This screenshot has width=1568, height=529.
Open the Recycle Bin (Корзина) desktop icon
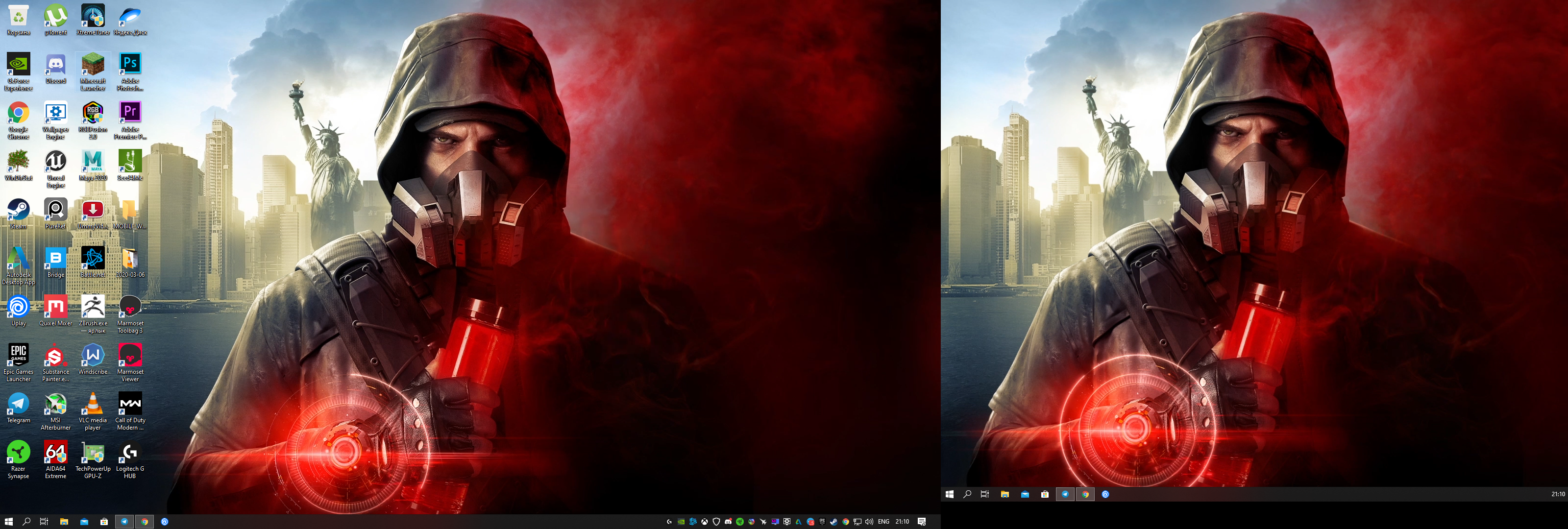(x=18, y=20)
